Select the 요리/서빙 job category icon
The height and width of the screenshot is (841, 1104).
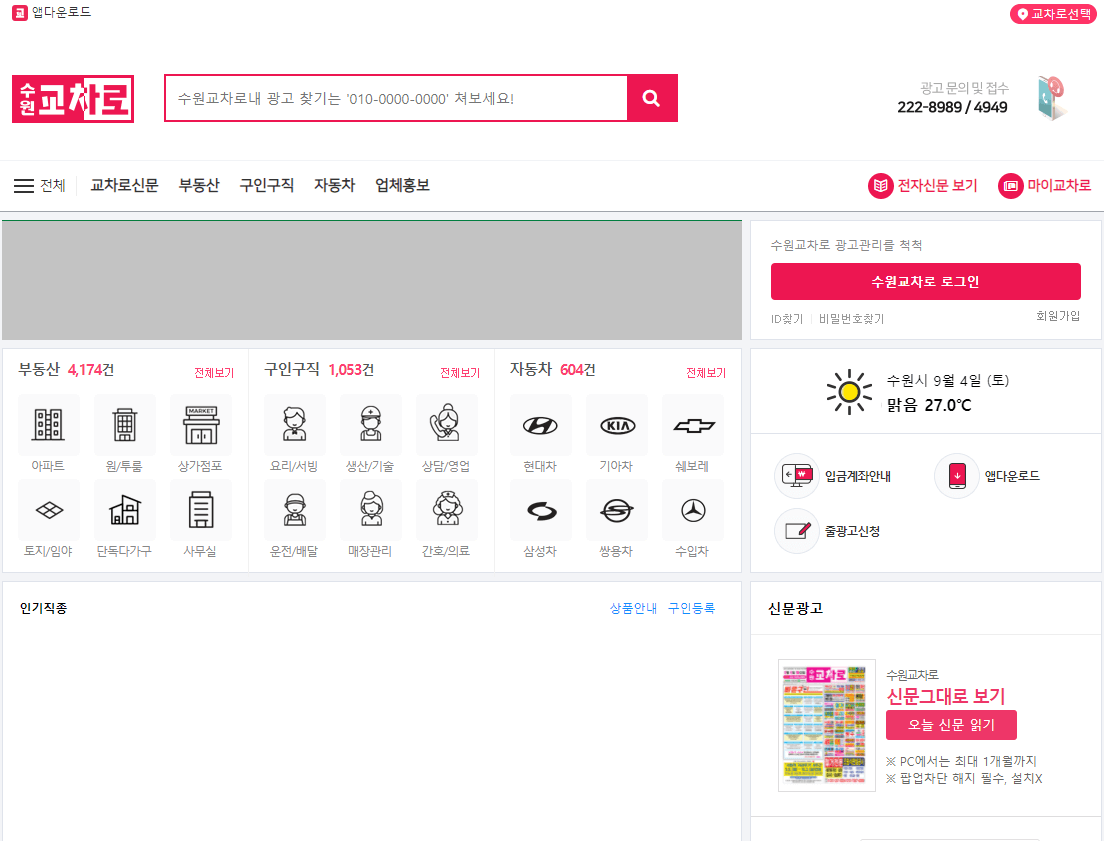(295, 424)
